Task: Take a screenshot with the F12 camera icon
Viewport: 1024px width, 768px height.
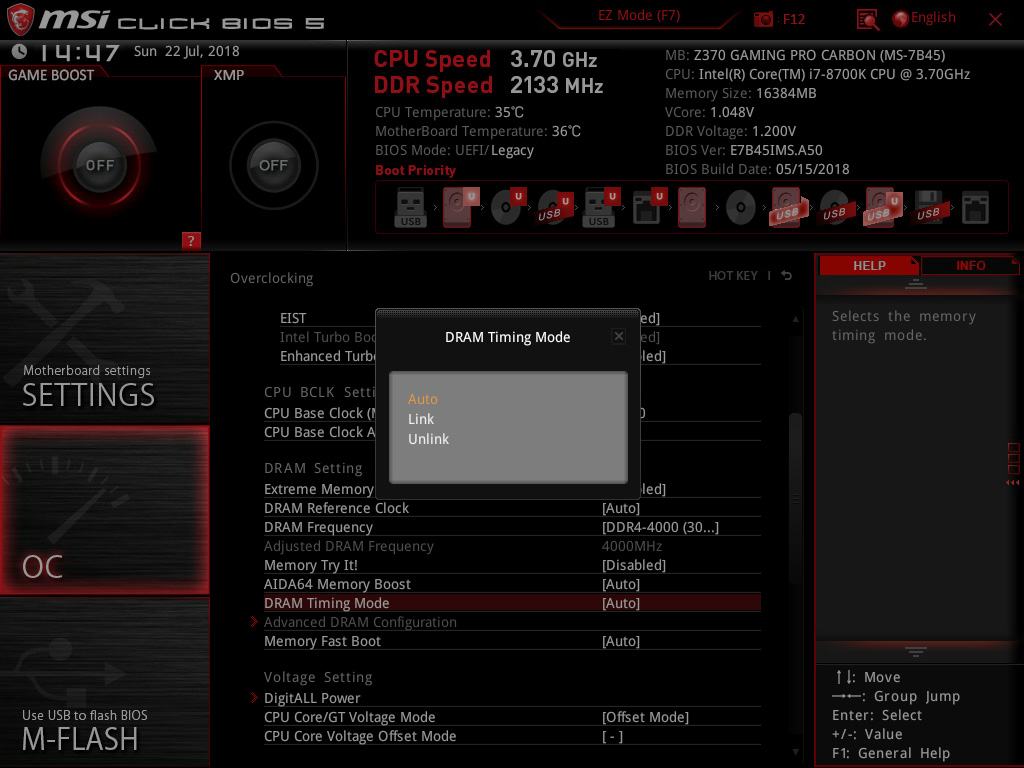Action: click(763, 19)
